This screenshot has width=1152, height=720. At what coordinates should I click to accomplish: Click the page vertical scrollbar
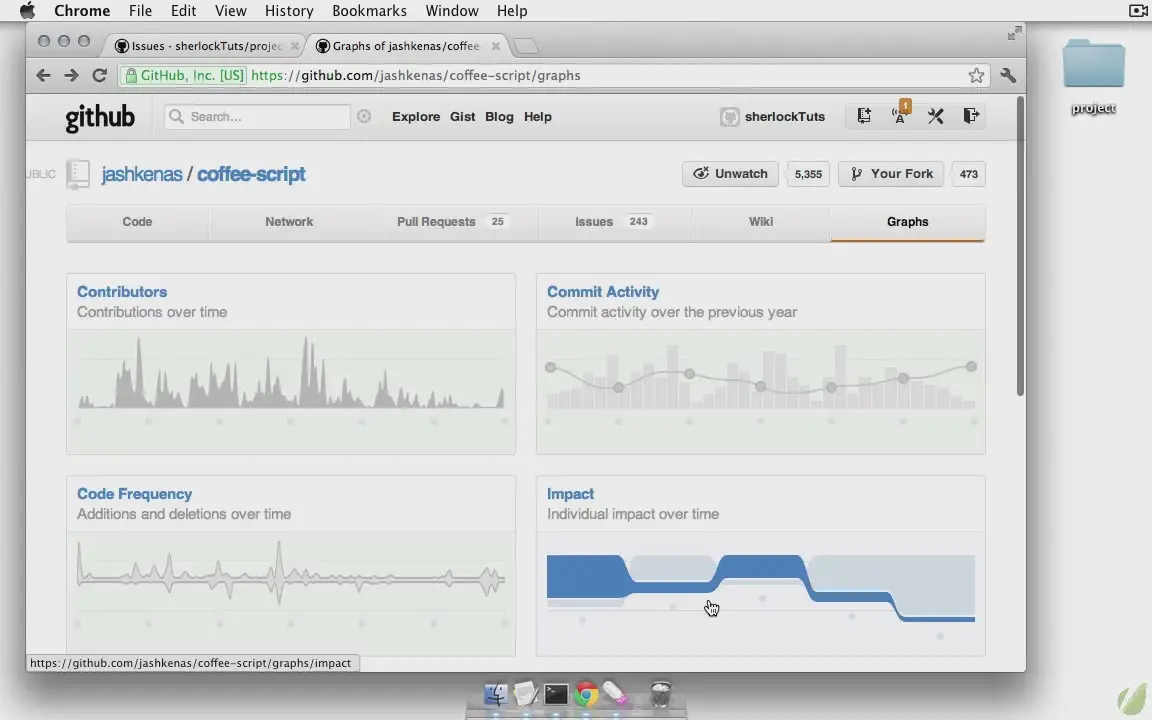[x=1020, y=246]
